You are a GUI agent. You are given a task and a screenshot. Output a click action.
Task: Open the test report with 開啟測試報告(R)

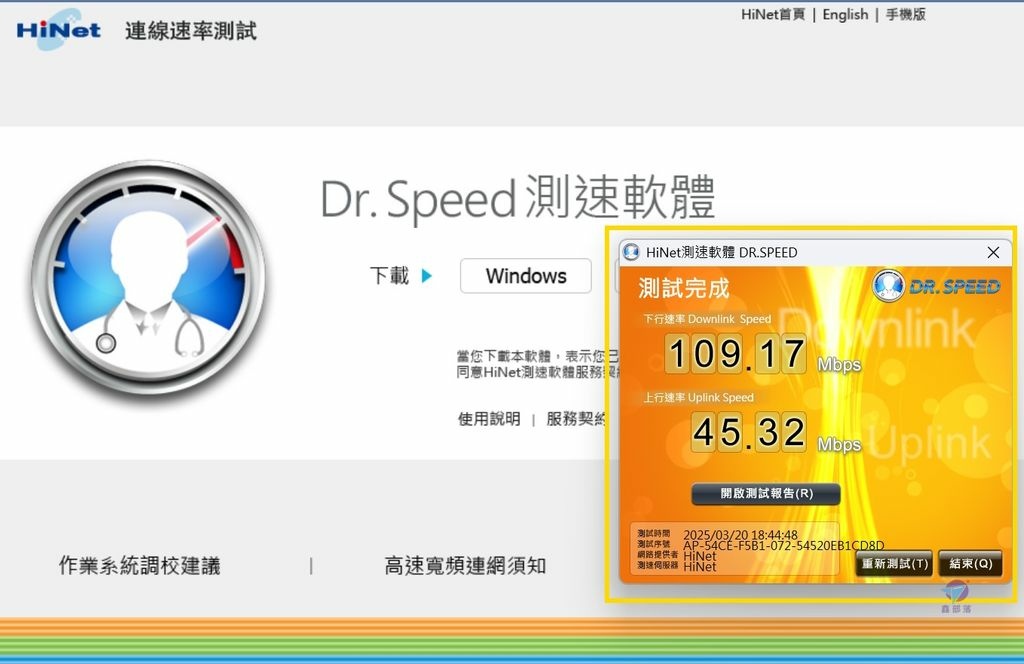[766, 494]
